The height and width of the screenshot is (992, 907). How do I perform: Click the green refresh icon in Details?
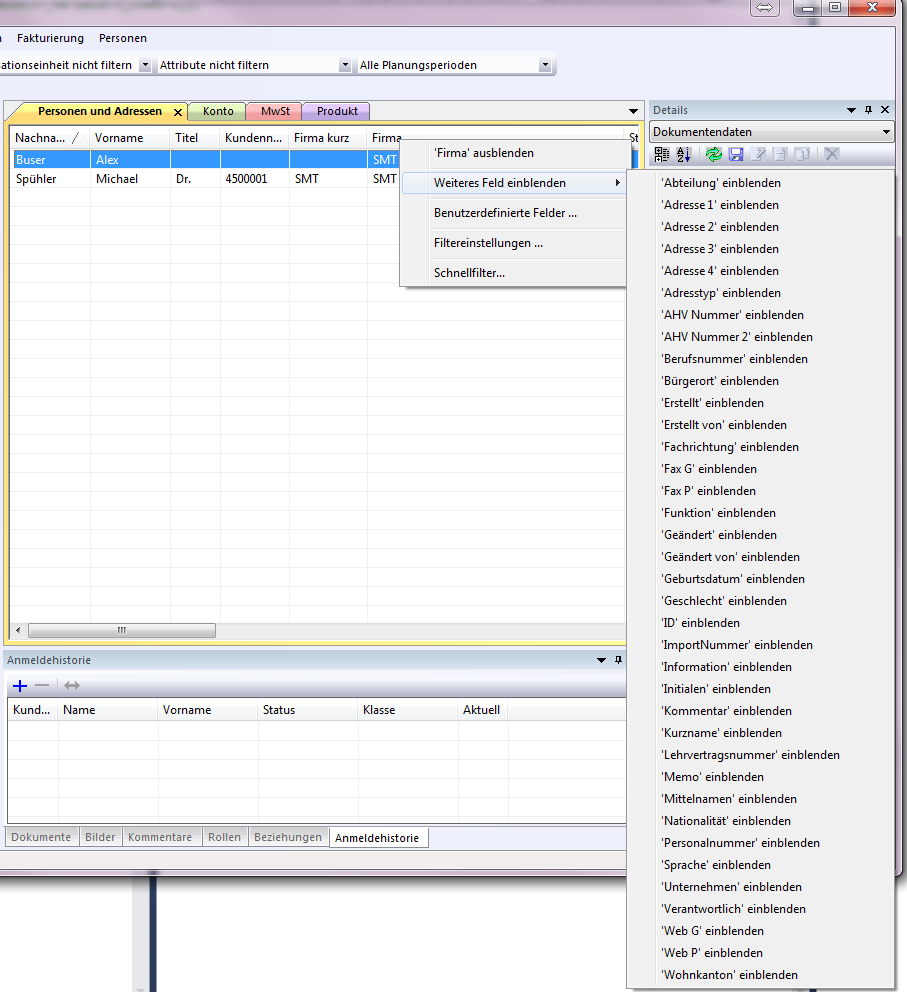coord(713,154)
